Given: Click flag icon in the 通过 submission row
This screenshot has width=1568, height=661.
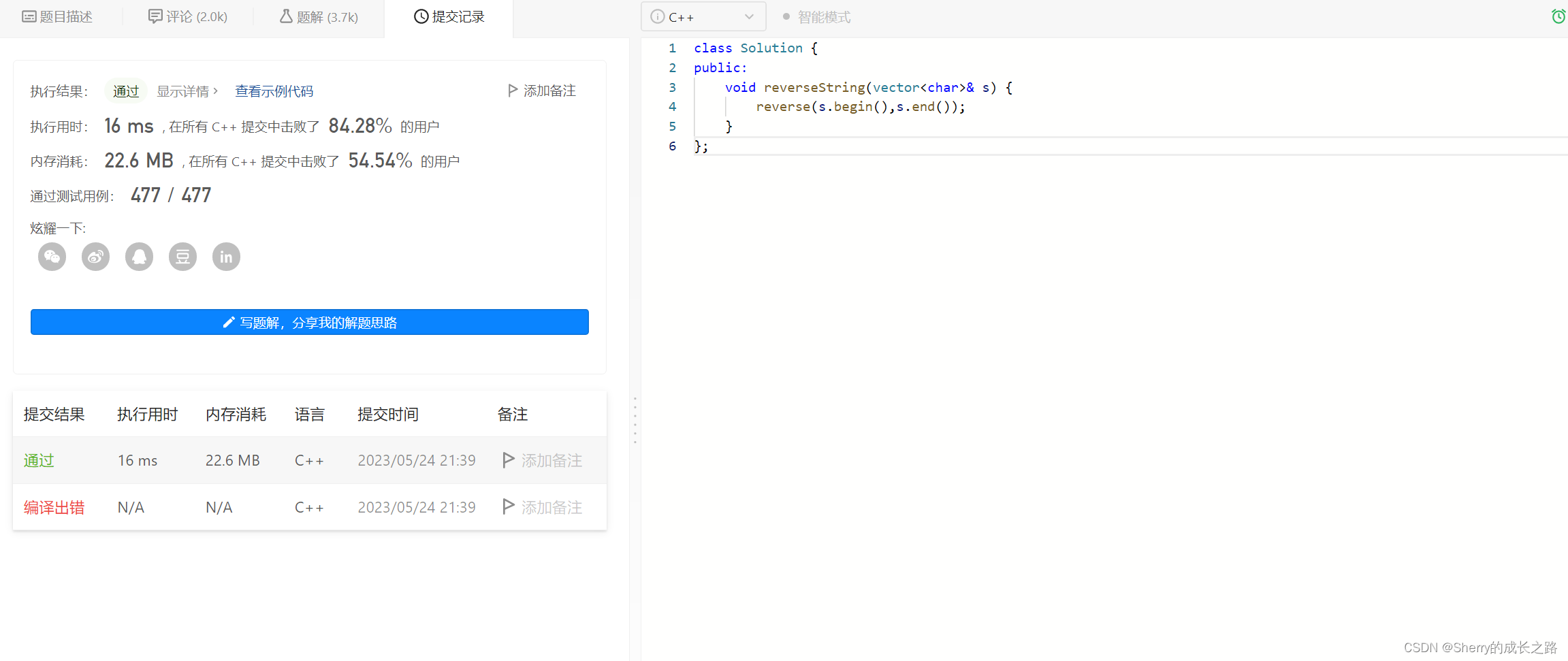Looking at the screenshot, I should 508,460.
